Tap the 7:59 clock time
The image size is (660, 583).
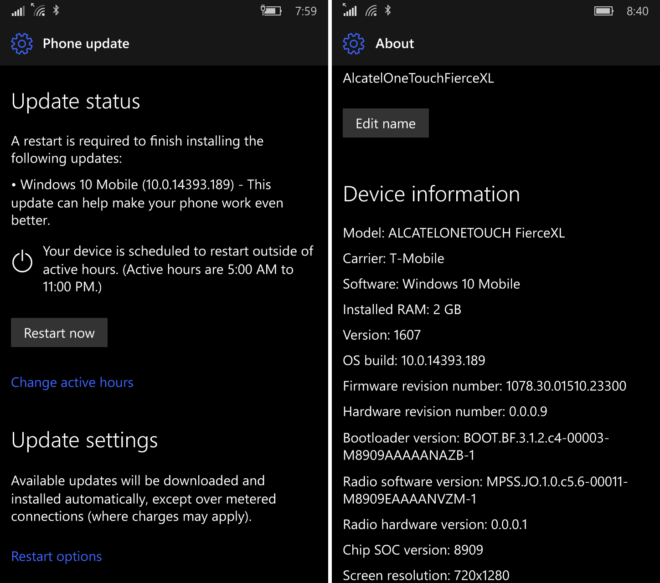pos(306,11)
